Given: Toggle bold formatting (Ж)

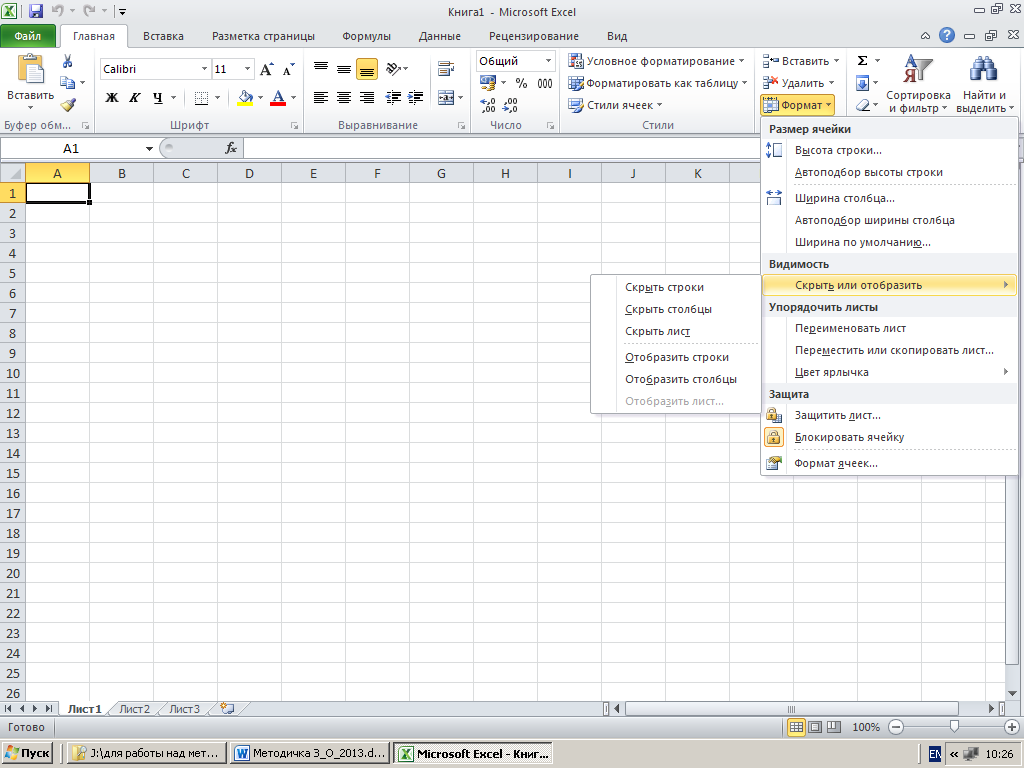Looking at the screenshot, I should coord(112,98).
